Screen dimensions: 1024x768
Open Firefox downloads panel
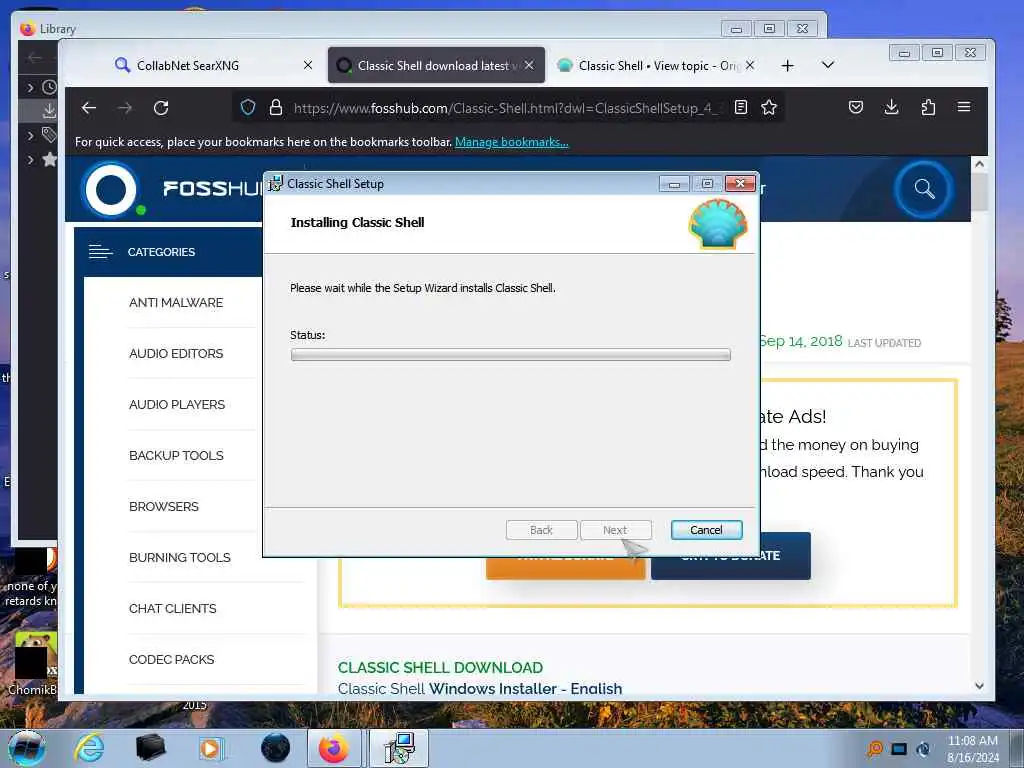click(x=891, y=107)
